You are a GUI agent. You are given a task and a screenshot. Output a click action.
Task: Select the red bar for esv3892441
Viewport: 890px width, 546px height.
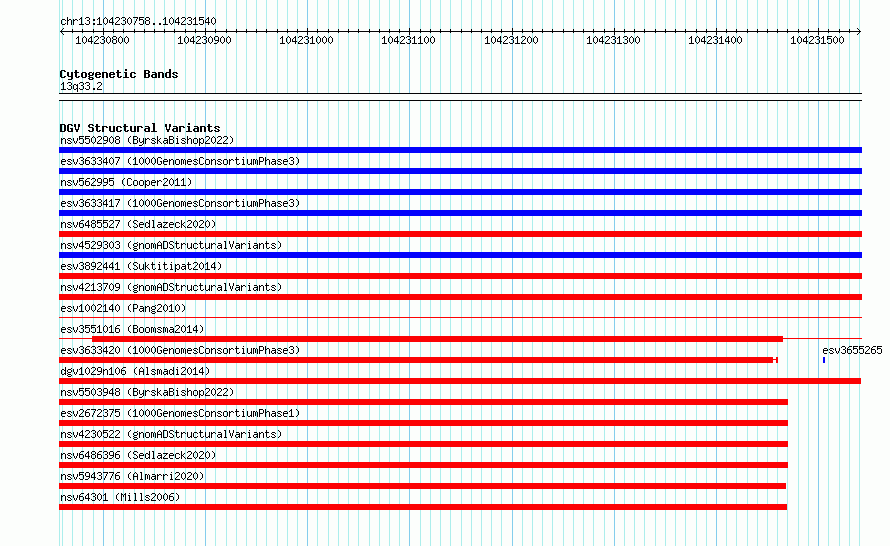pyautogui.click(x=460, y=276)
